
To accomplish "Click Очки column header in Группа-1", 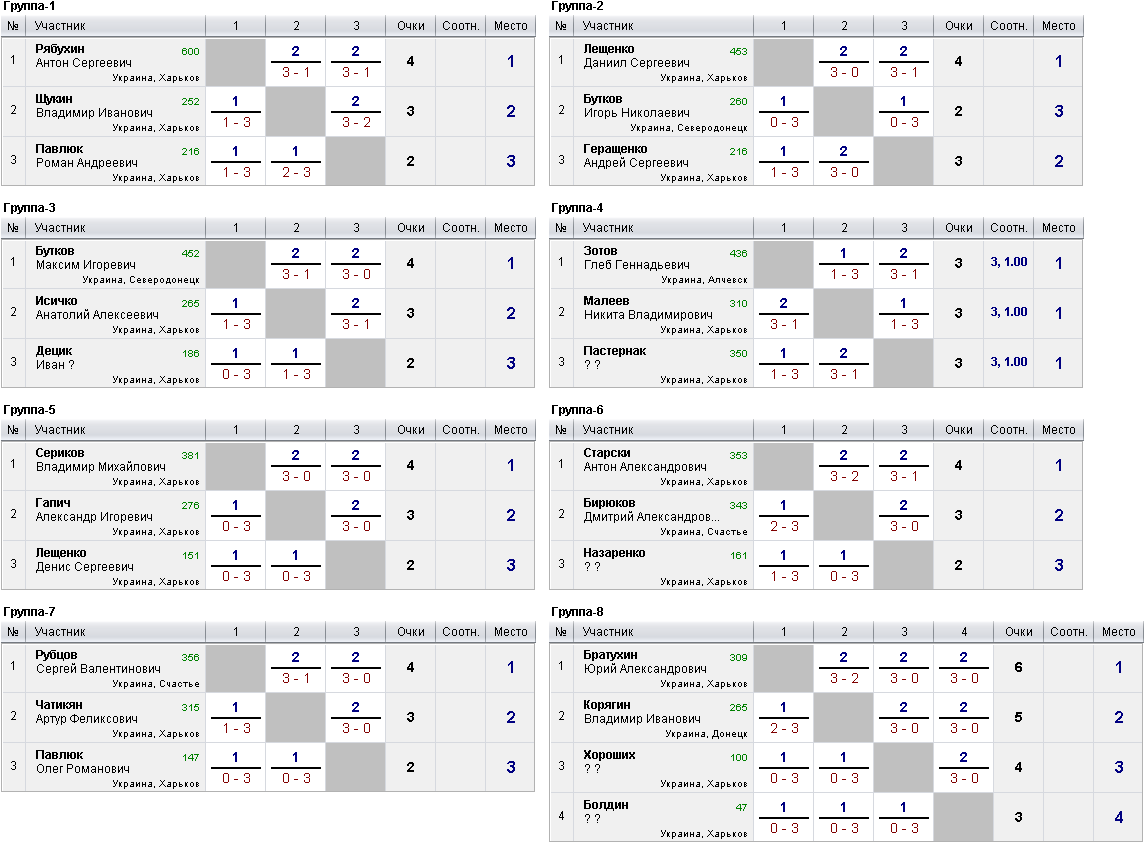I will click(410, 26).
